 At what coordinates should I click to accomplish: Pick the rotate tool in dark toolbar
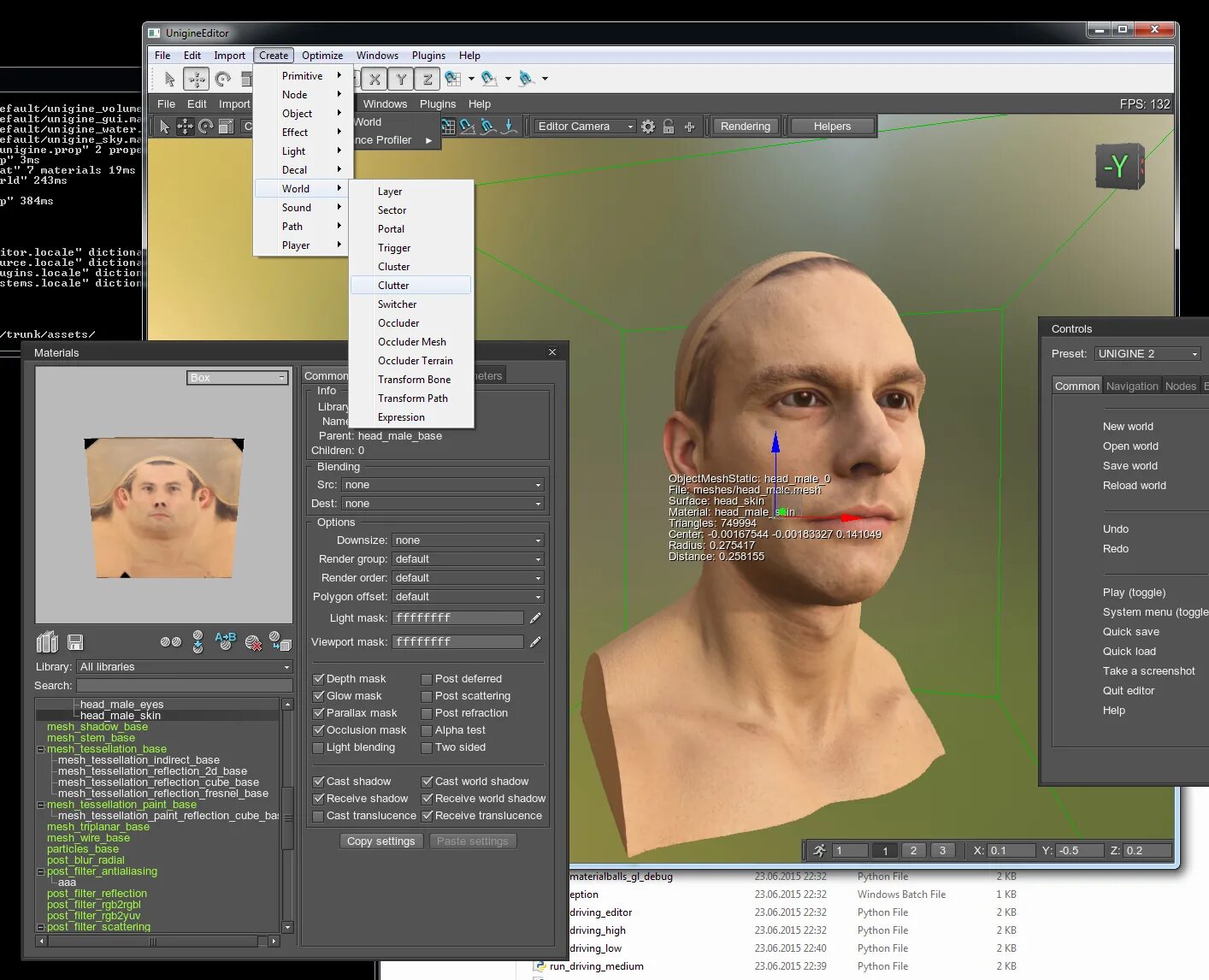click(x=205, y=127)
